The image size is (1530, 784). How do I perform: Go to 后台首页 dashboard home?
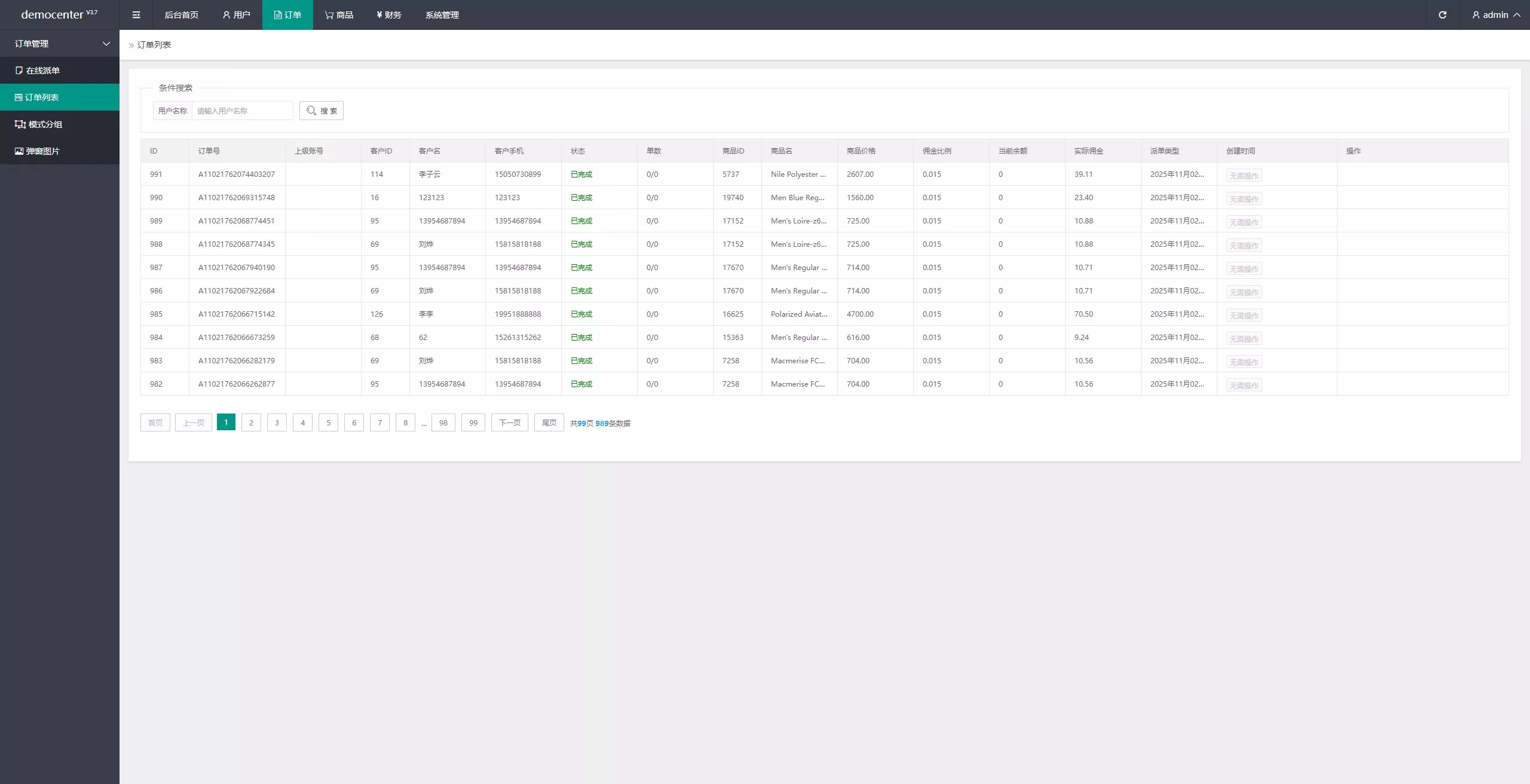coord(181,15)
